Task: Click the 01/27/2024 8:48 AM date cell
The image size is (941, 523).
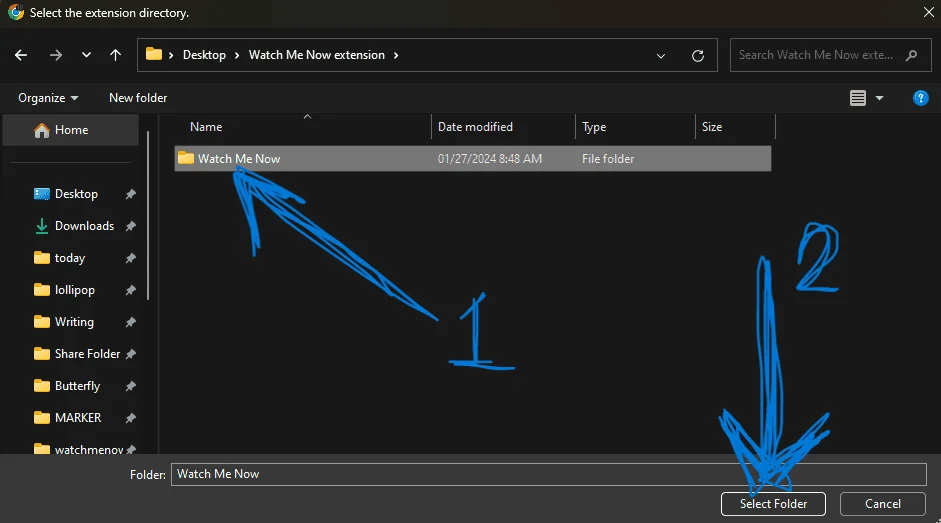Action: coord(490,159)
